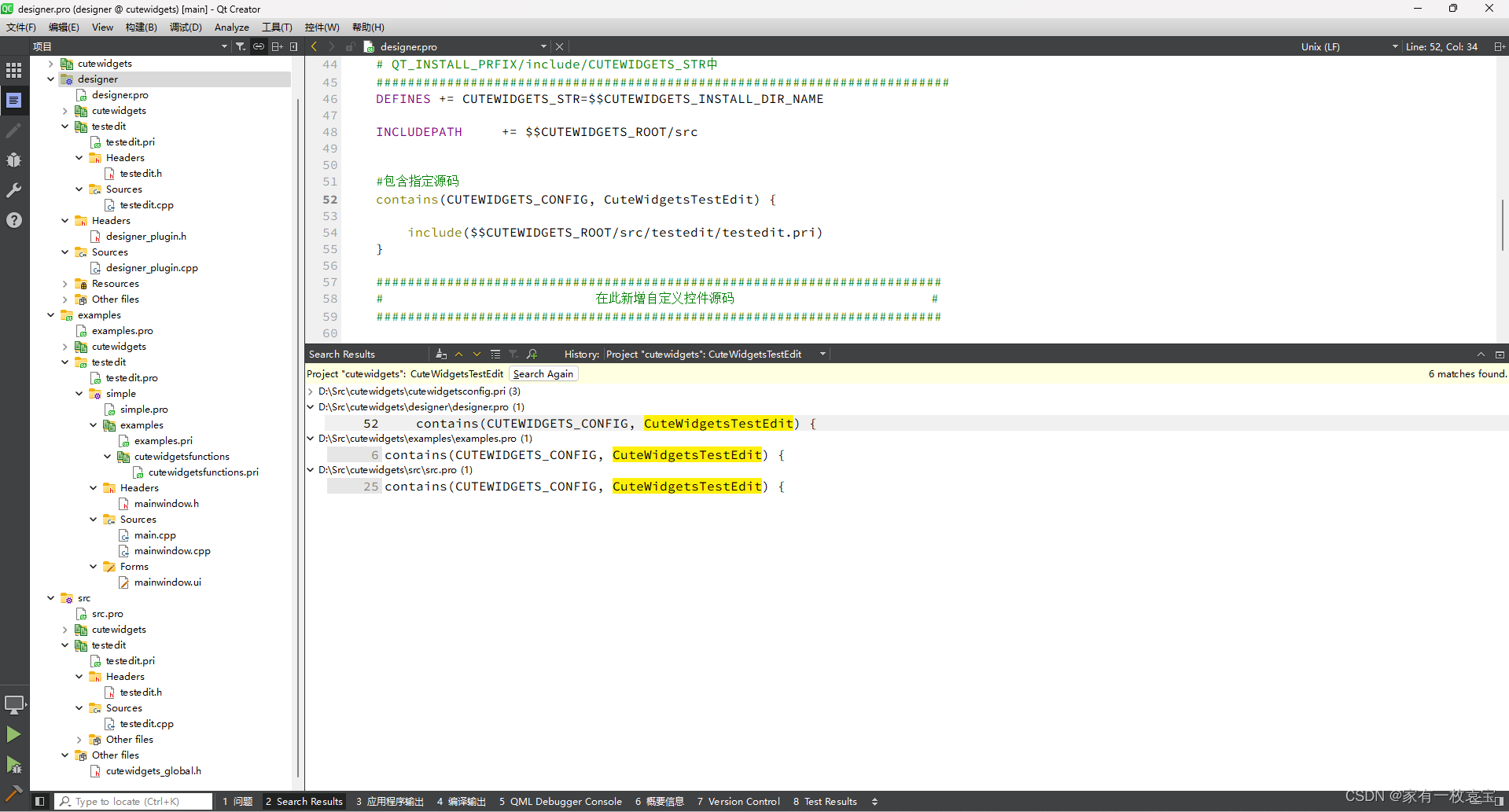Open the 文件(F) menu

coord(21,27)
